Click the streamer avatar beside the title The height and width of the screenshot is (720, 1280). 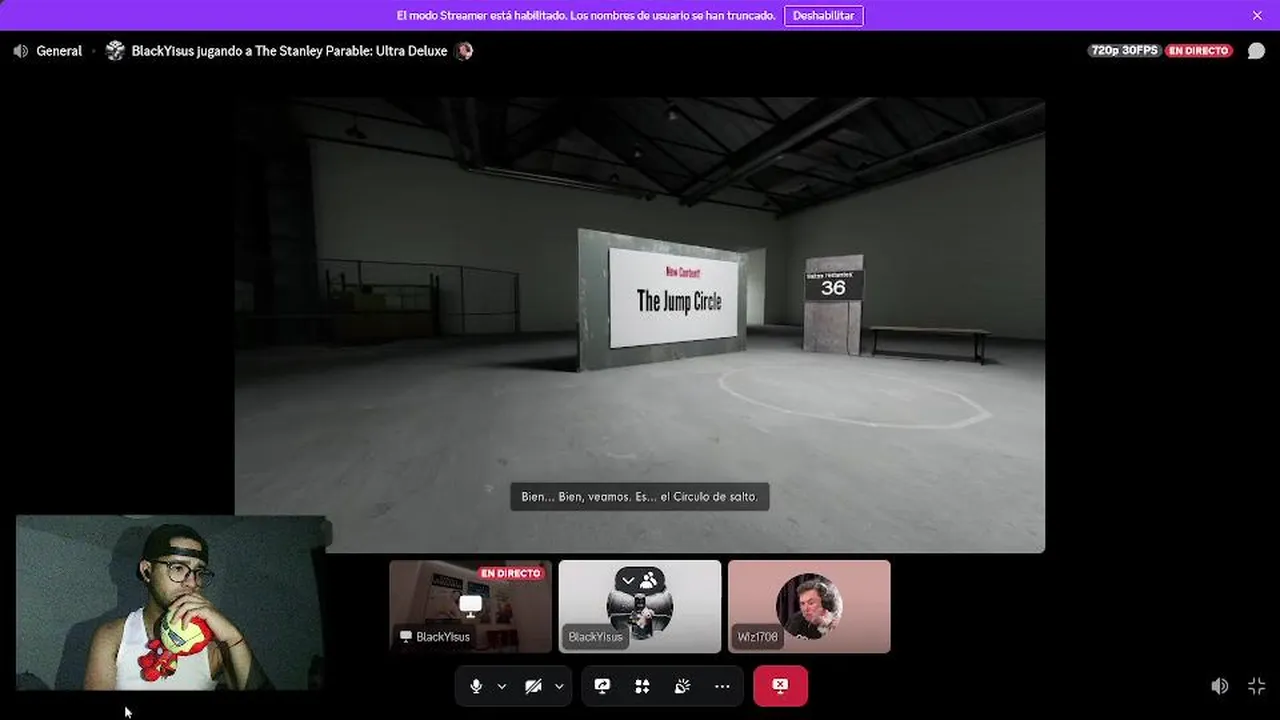click(115, 50)
